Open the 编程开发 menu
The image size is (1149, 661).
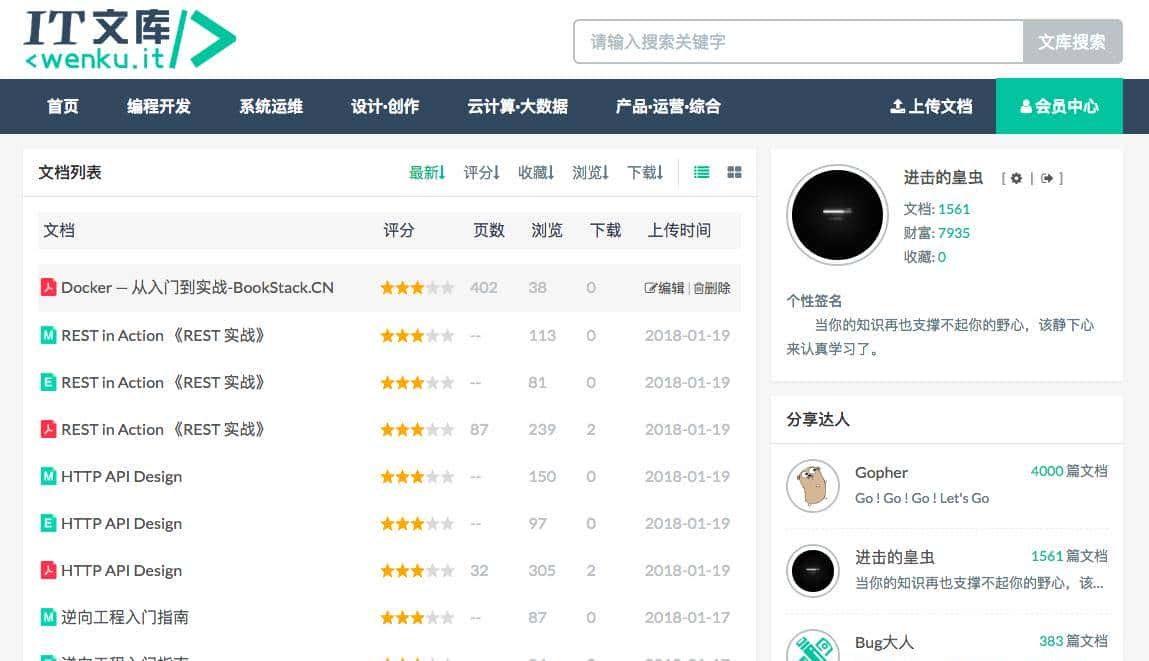coord(160,106)
